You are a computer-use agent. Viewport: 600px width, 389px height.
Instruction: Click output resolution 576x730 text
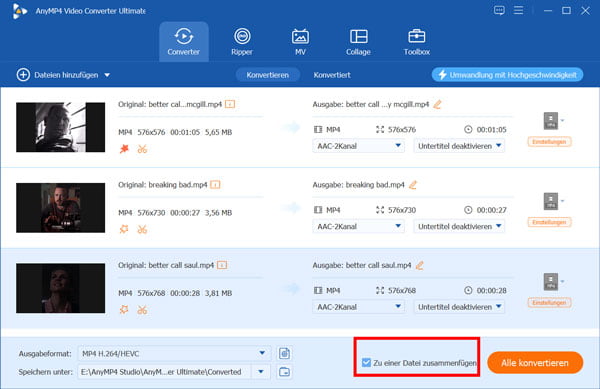coord(402,210)
